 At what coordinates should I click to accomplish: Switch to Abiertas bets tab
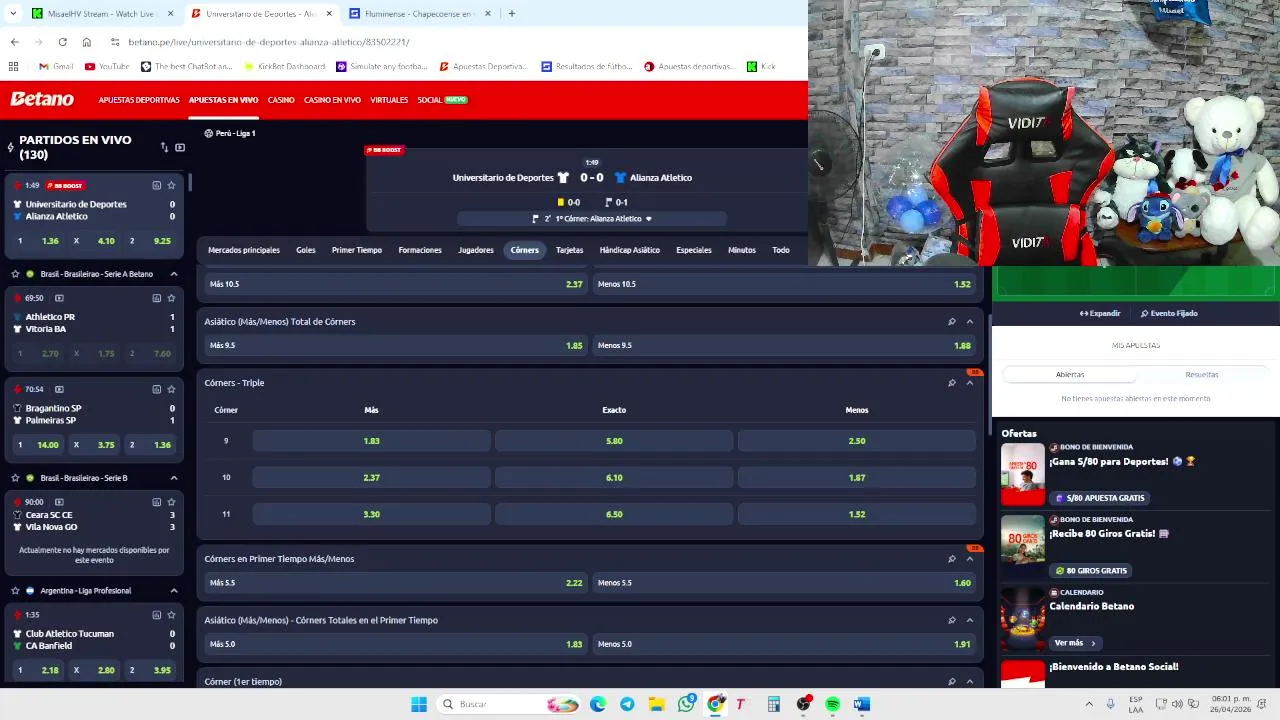coord(1070,374)
